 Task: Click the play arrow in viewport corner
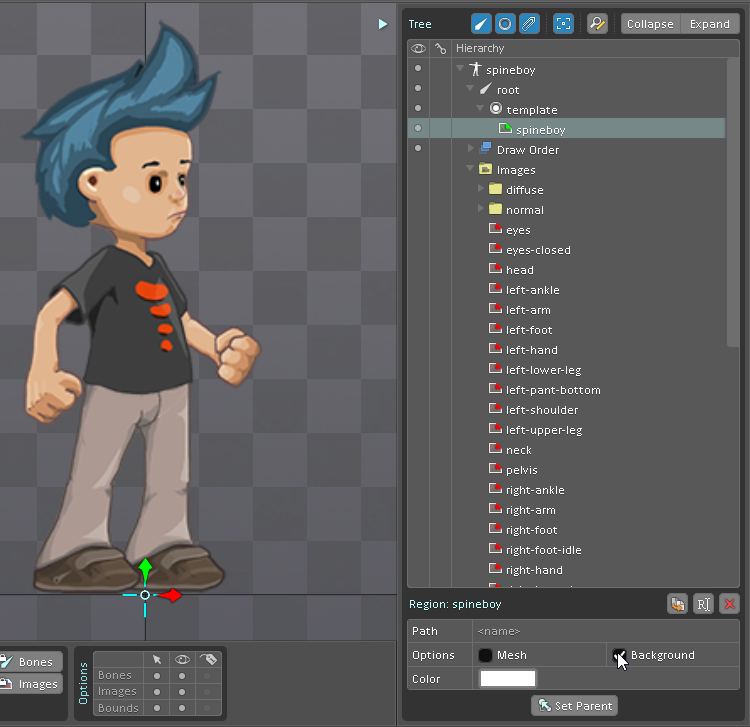[383, 24]
